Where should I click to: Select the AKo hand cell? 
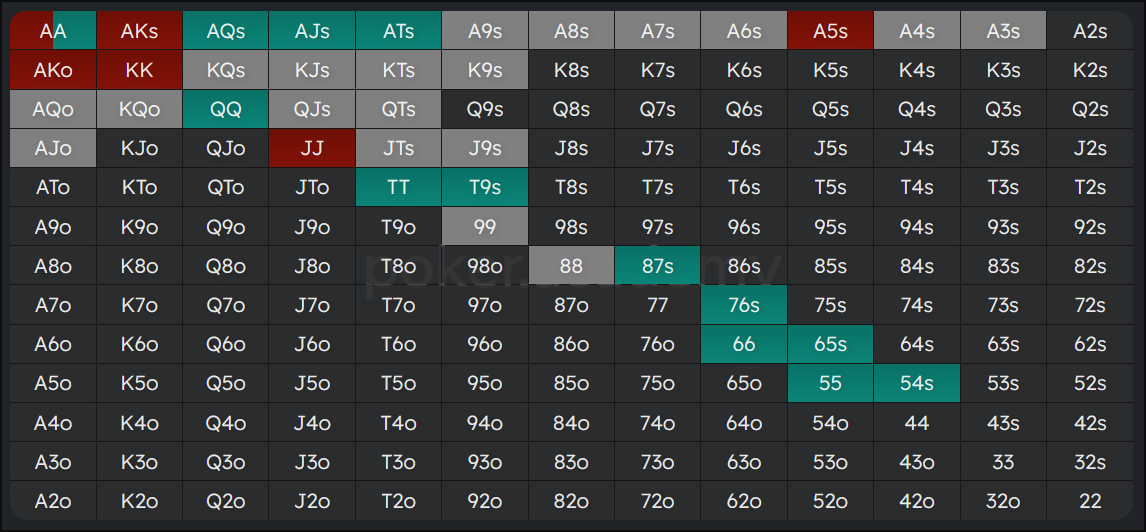(x=53, y=70)
